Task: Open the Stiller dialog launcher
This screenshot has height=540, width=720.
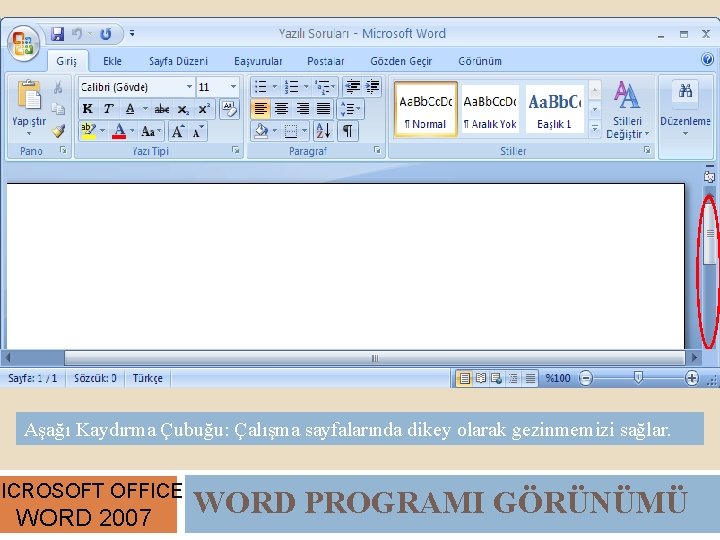Action: pos(647,150)
